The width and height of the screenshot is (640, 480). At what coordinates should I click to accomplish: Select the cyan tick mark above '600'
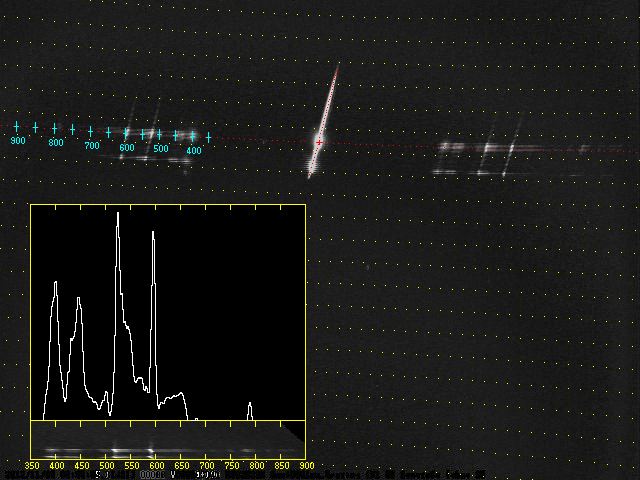click(126, 133)
